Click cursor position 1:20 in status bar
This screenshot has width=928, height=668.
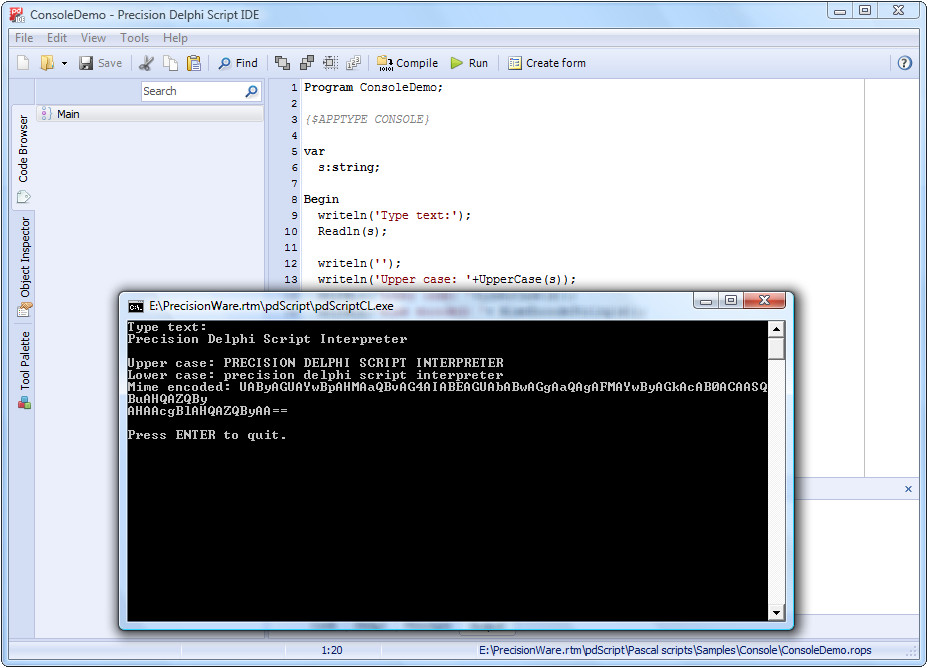332,650
